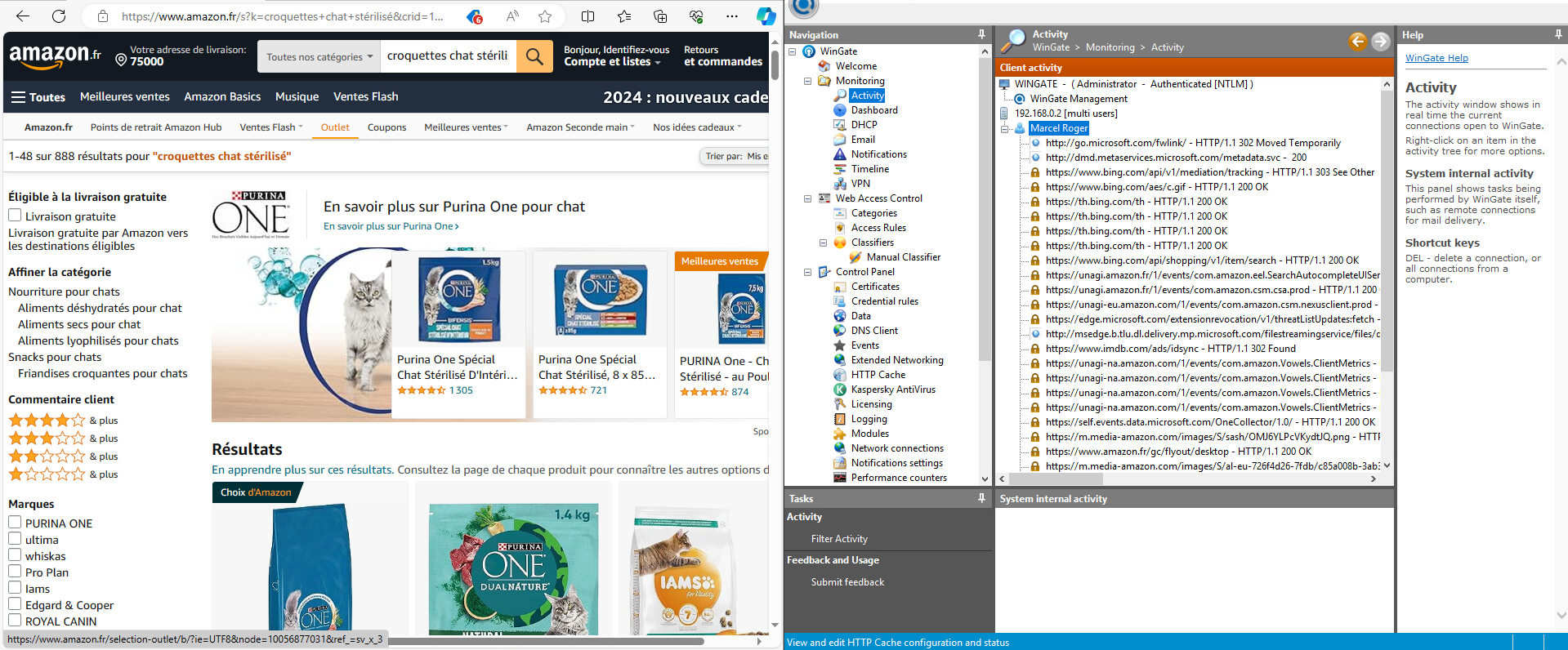Tick the whiskas brand checkbox
The image size is (1568, 650).
pos(15,539)
